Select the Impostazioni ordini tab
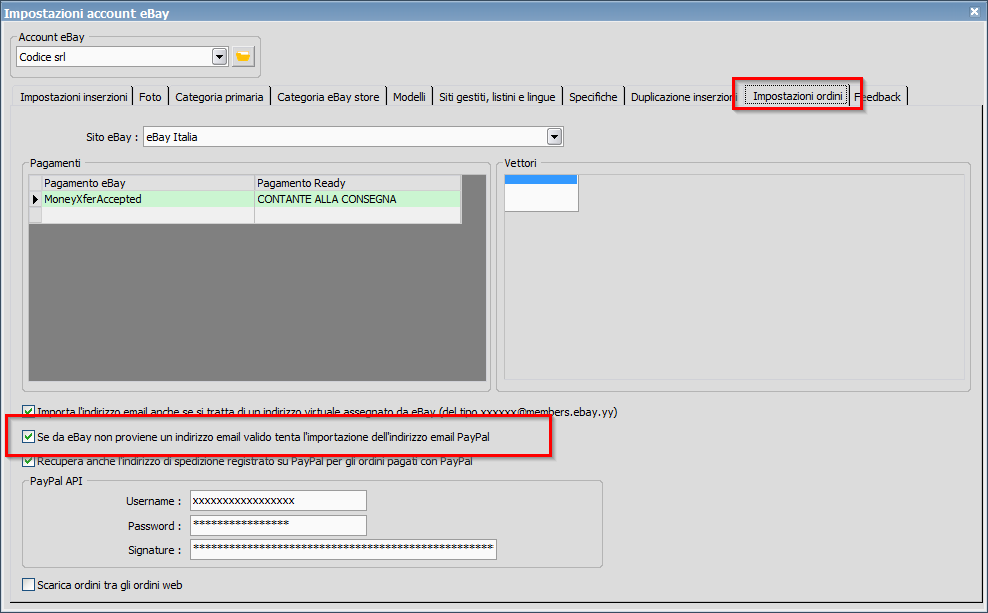This screenshot has width=988, height=613. tap(798, 96)
